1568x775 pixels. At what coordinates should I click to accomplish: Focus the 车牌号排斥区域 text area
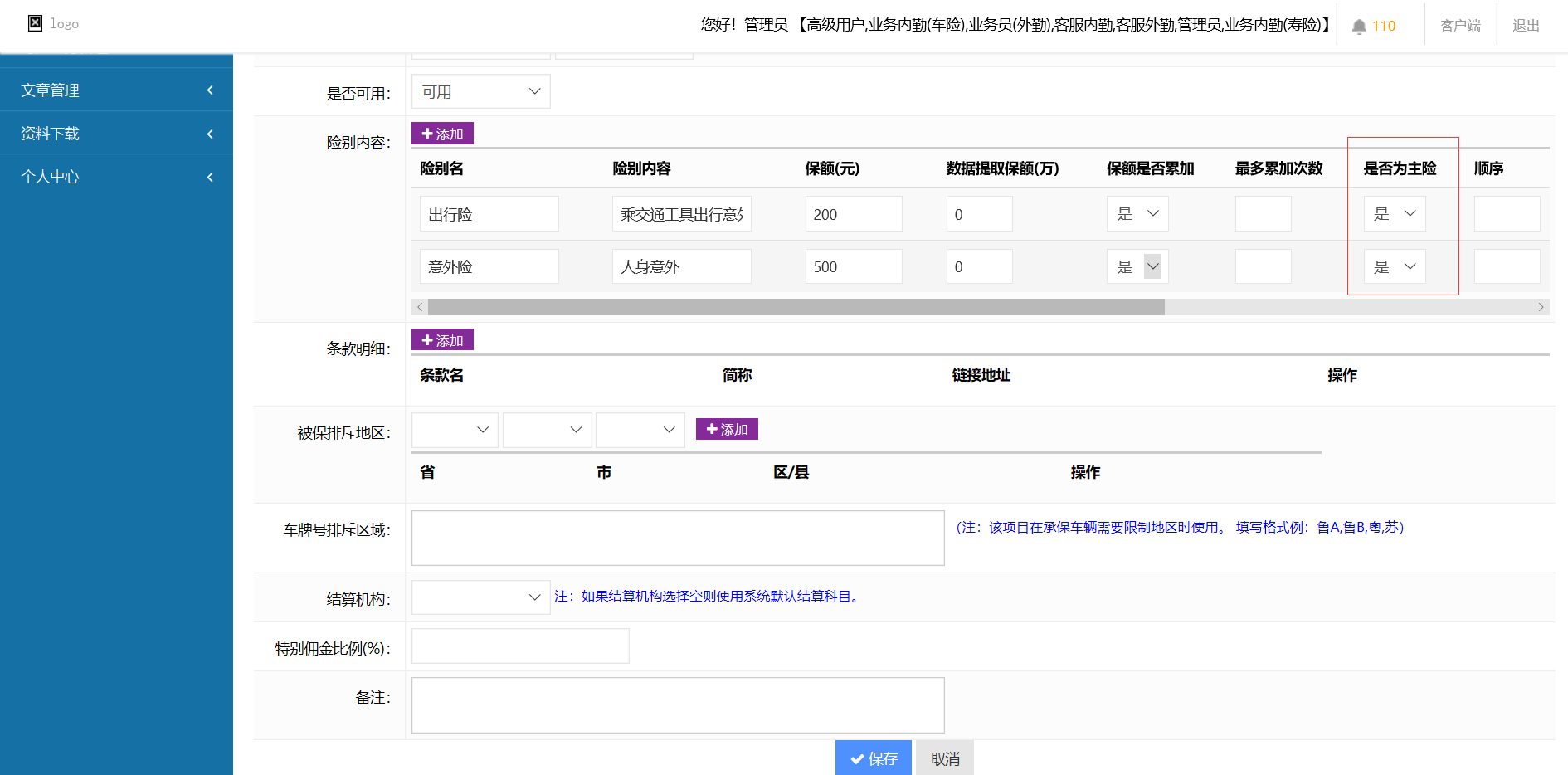(x=677, y=538)
